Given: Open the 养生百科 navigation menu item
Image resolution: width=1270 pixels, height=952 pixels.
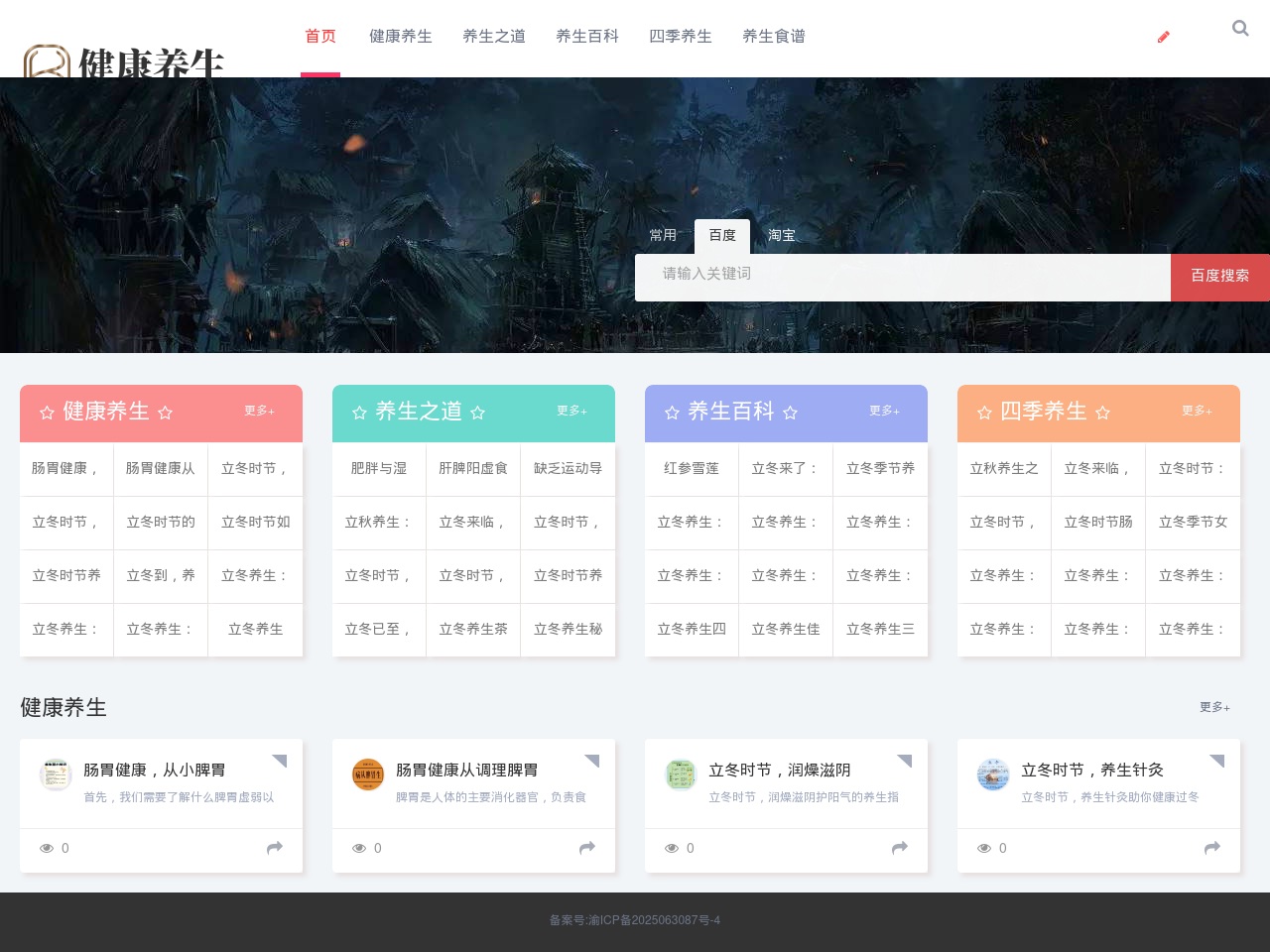Looking at the screenshot, I should pos(587,37).
